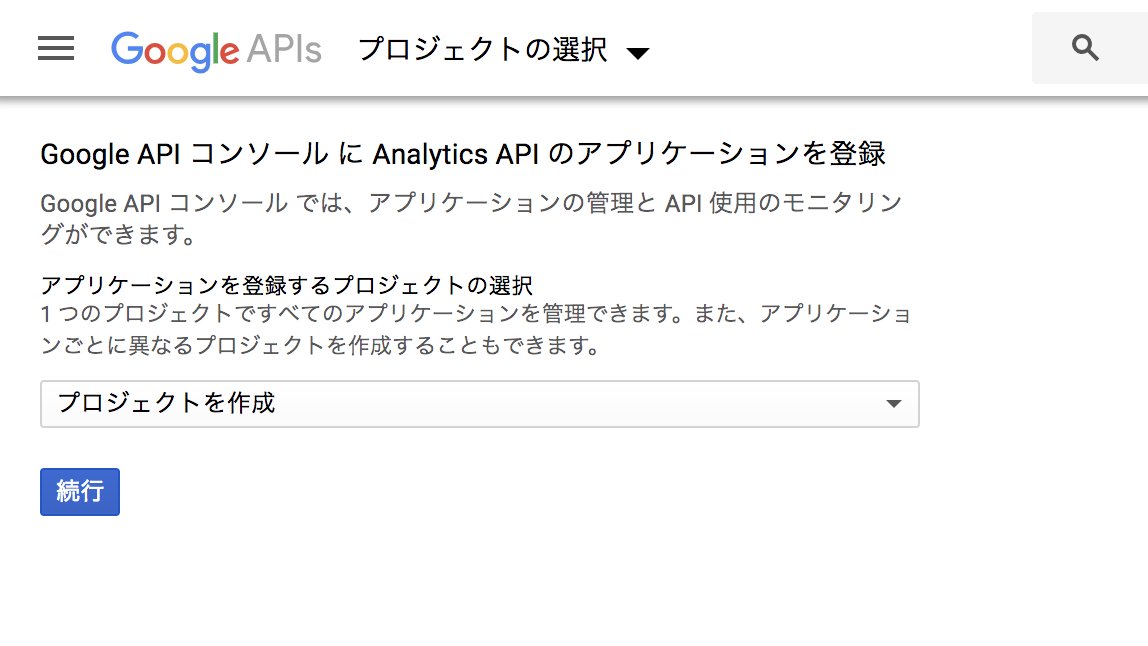This screenshot has width=1148, height=646.
Task: Click the Google APIs logo
Action: 216,51
